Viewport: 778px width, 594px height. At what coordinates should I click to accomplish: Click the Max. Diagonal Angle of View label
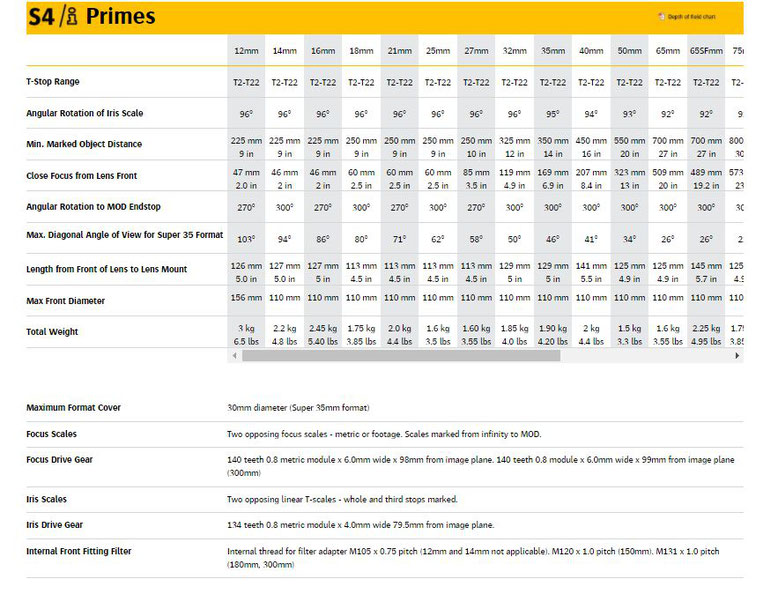point(125,235)
